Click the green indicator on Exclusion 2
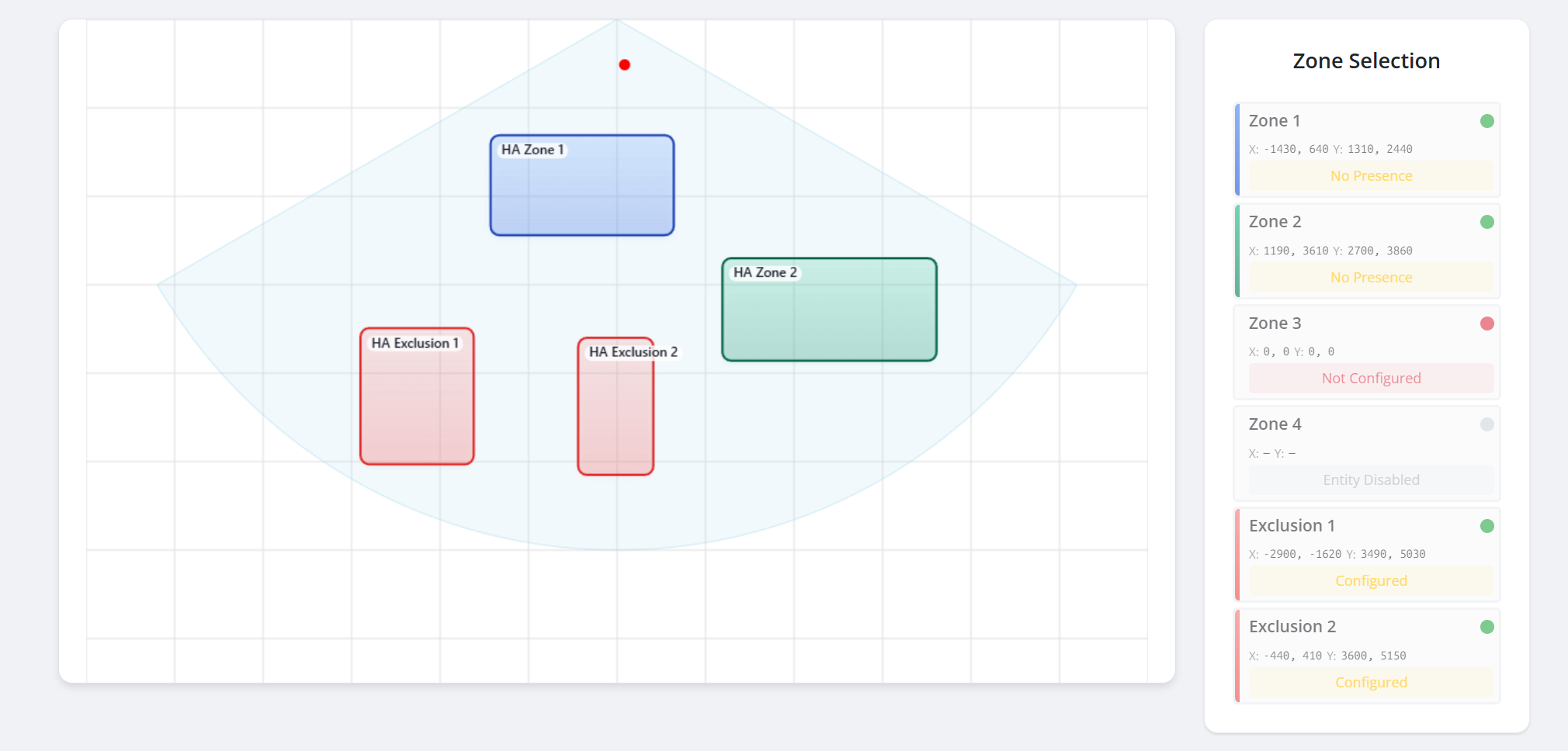 [1486, 626]
